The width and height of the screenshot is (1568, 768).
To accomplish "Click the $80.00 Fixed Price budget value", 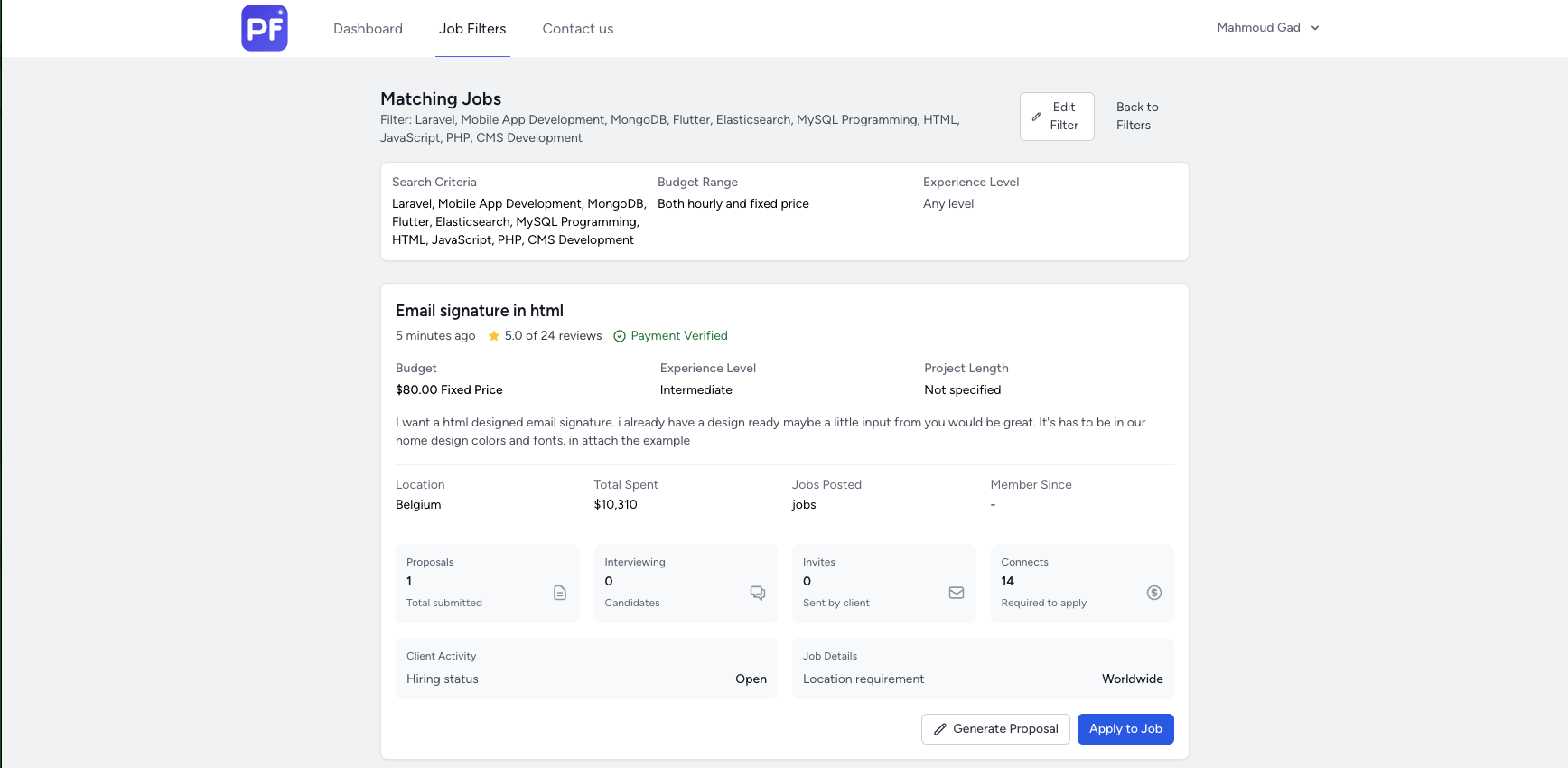I will point(449,390).
